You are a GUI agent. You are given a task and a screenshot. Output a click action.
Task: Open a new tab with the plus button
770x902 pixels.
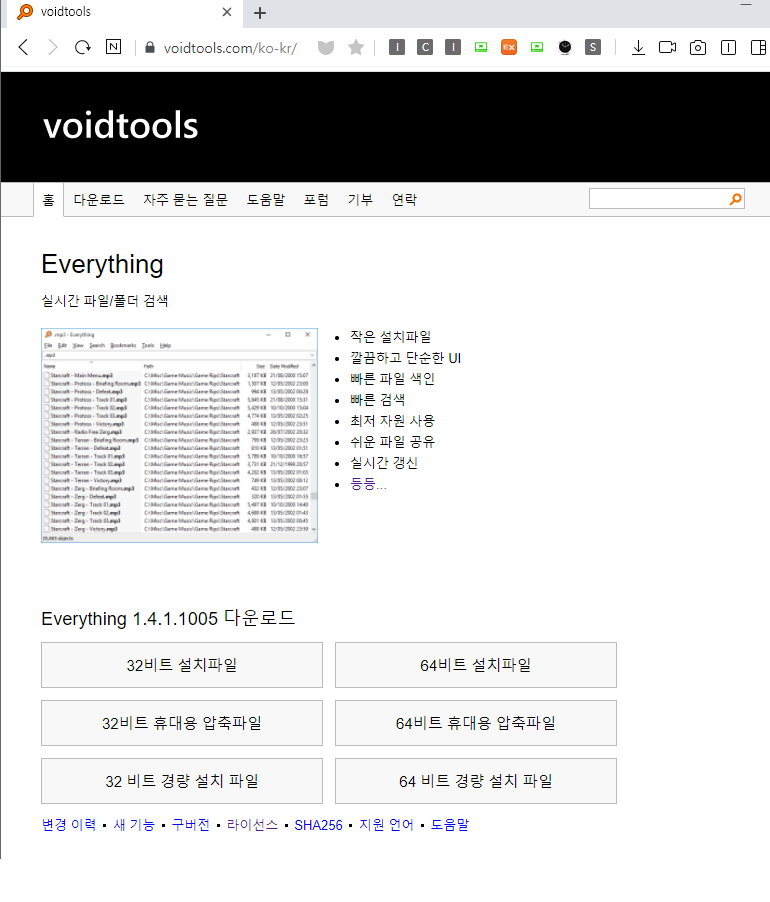260,13
